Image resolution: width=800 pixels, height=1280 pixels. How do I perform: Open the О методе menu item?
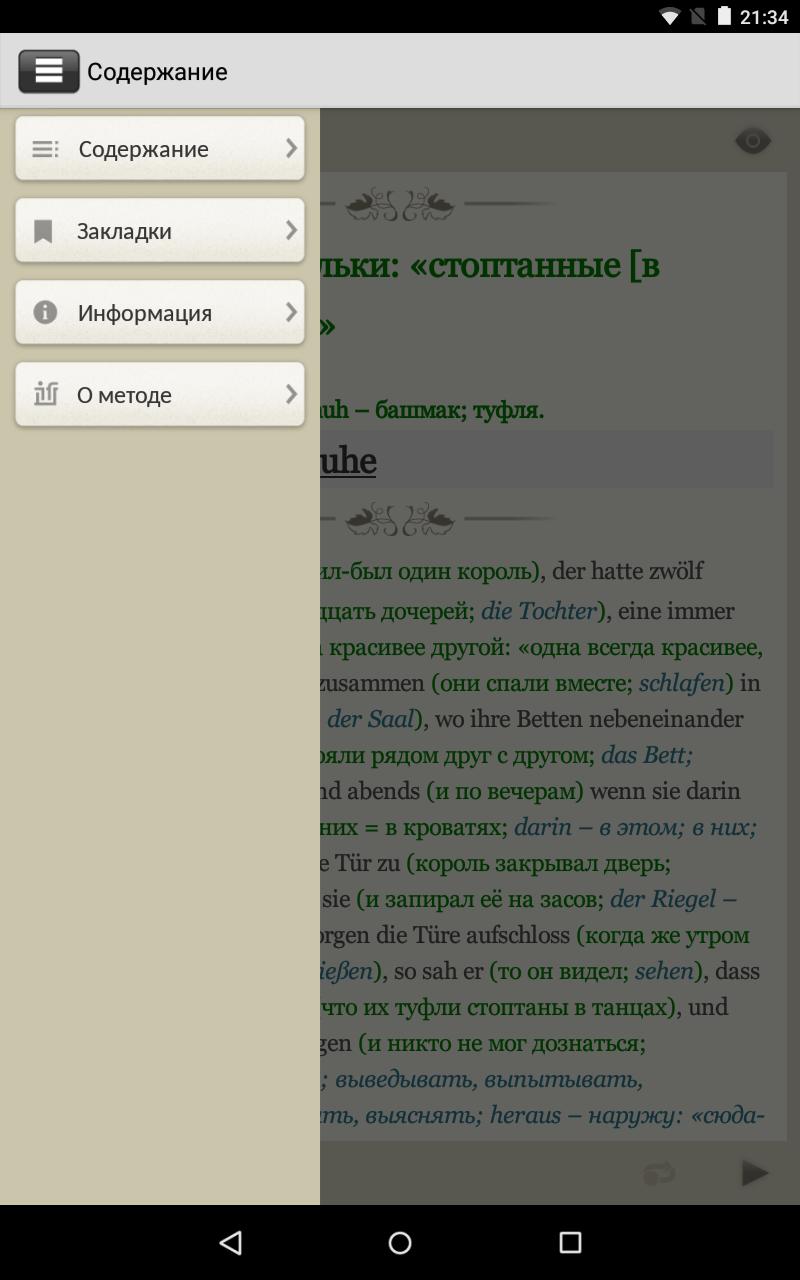(160, 395)
